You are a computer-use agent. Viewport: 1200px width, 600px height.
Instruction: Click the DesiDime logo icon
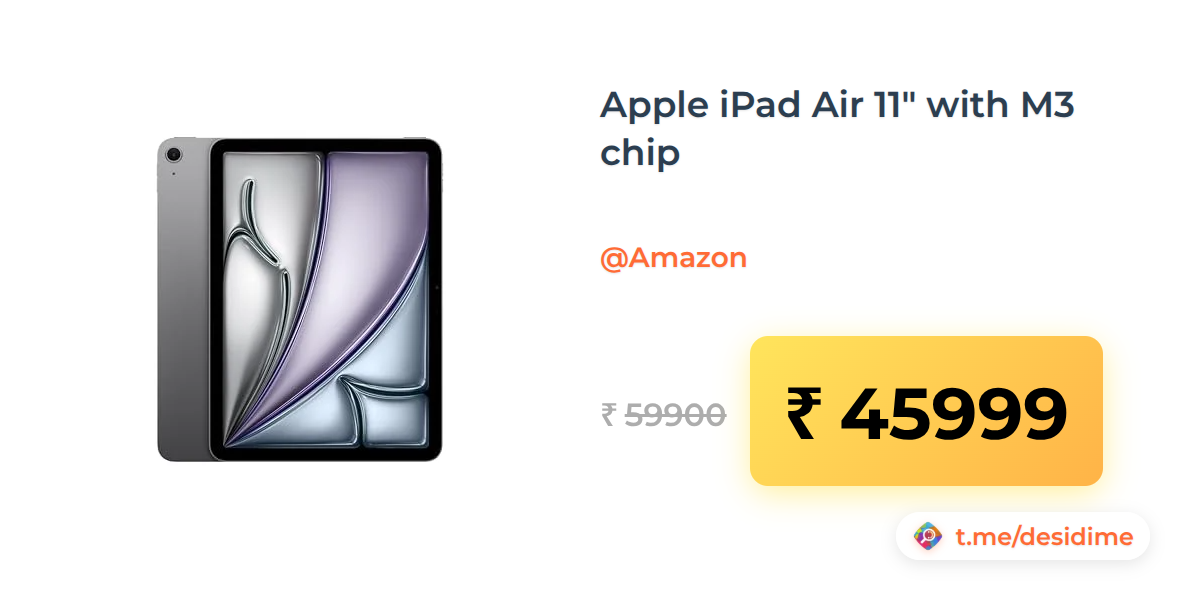(x=929, y=537)
